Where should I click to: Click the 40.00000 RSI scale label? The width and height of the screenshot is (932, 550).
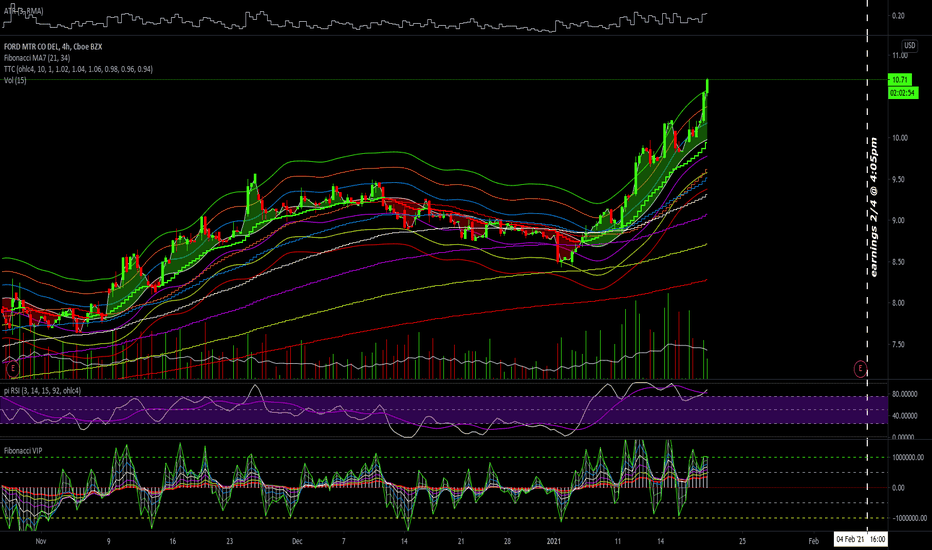904,416
